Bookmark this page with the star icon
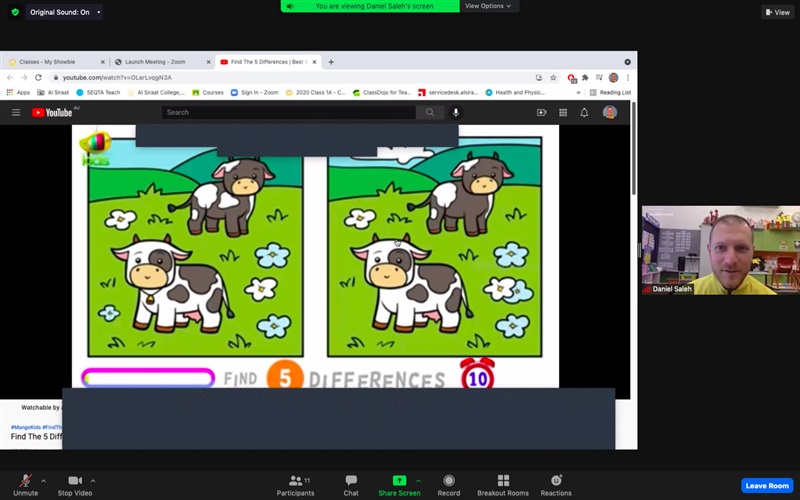Viewport: 800px width, 500px height. pyautogui.click(x=553, y=78)
